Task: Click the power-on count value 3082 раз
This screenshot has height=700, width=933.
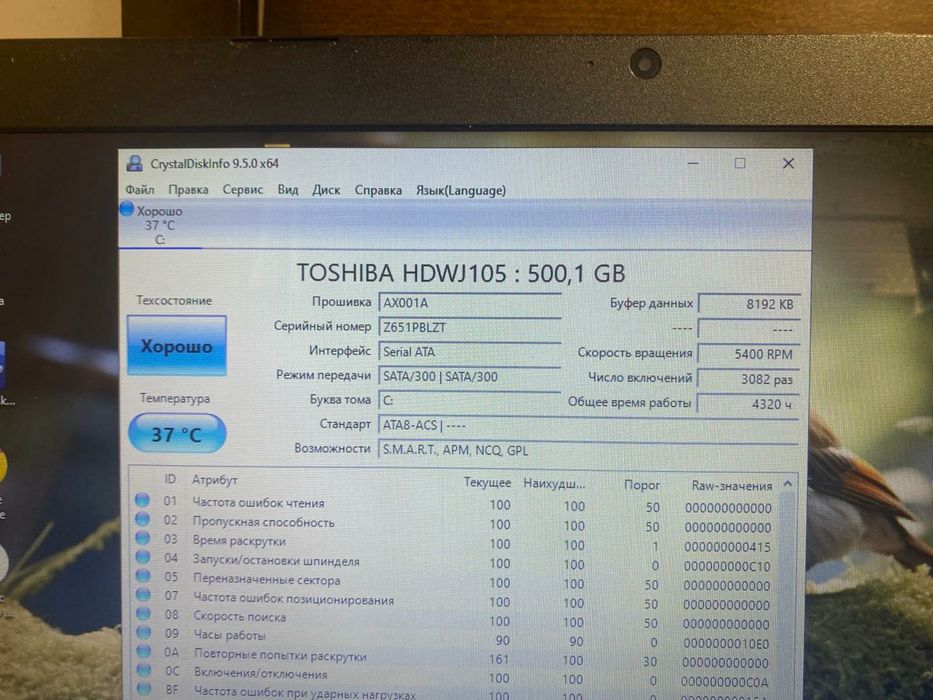Action: (x=749, y=379)
